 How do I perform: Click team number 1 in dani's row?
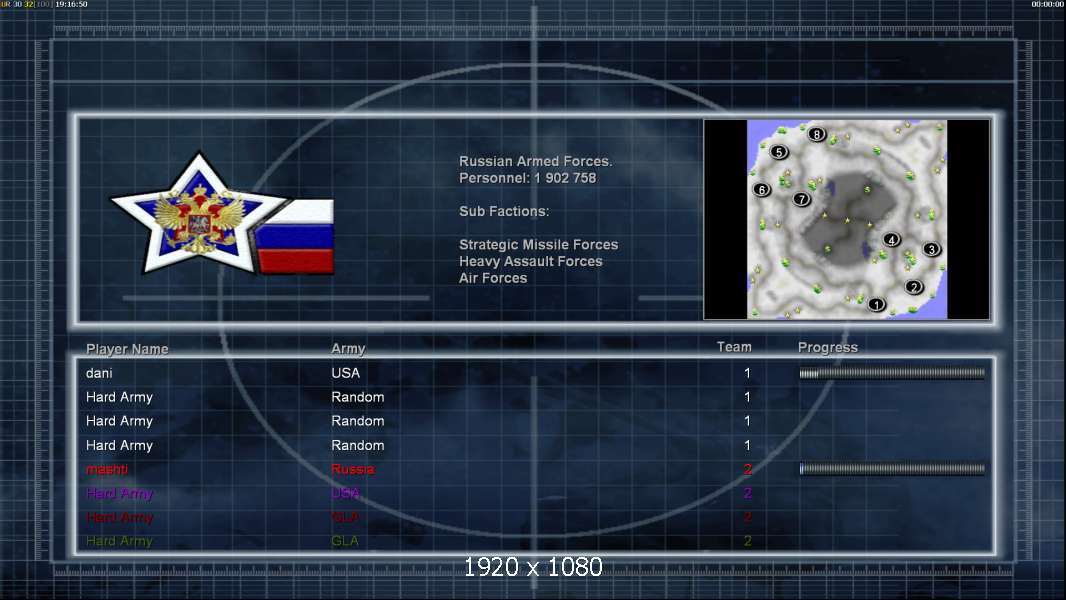[747, 373]
